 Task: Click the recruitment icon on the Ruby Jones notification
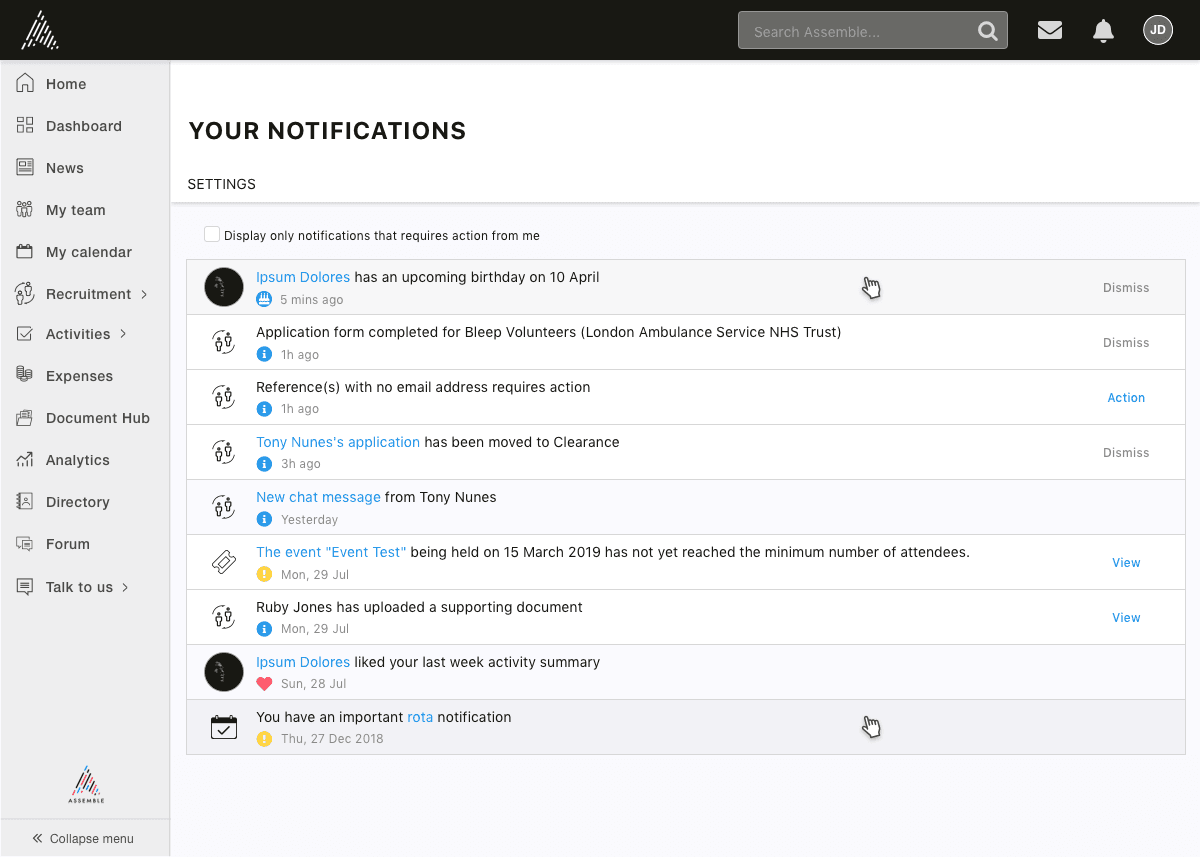coord(224,617)
